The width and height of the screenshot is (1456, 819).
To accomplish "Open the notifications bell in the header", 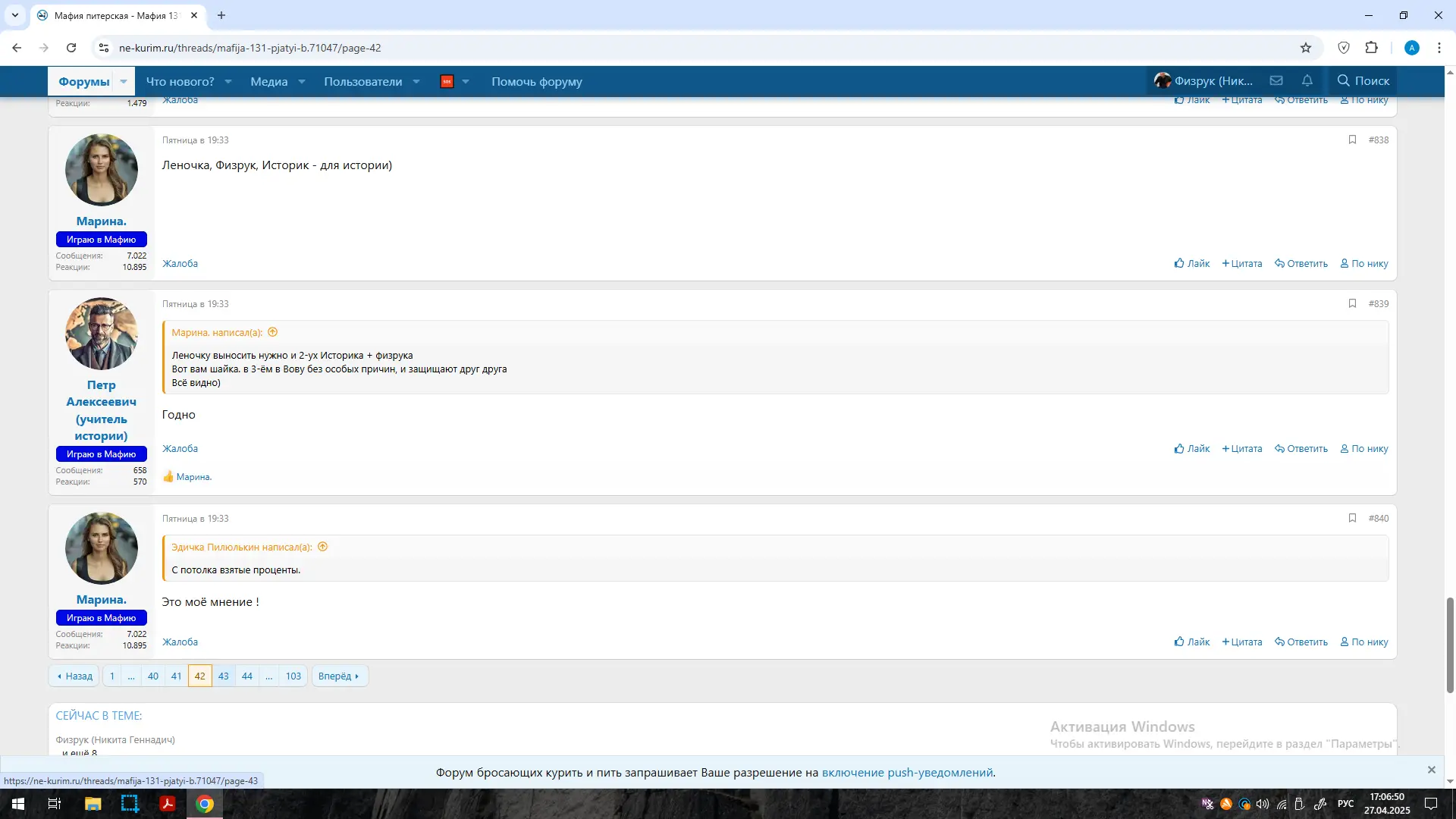I will coord(1307,80).
